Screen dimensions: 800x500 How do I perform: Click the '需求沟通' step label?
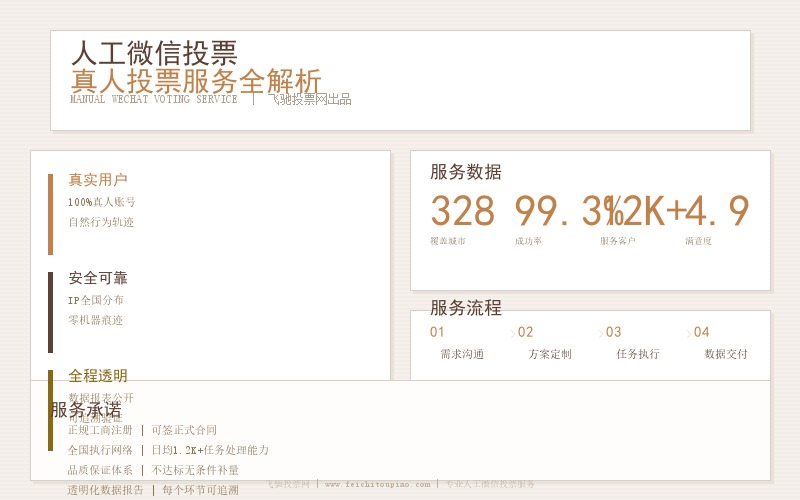coord(462,354)
